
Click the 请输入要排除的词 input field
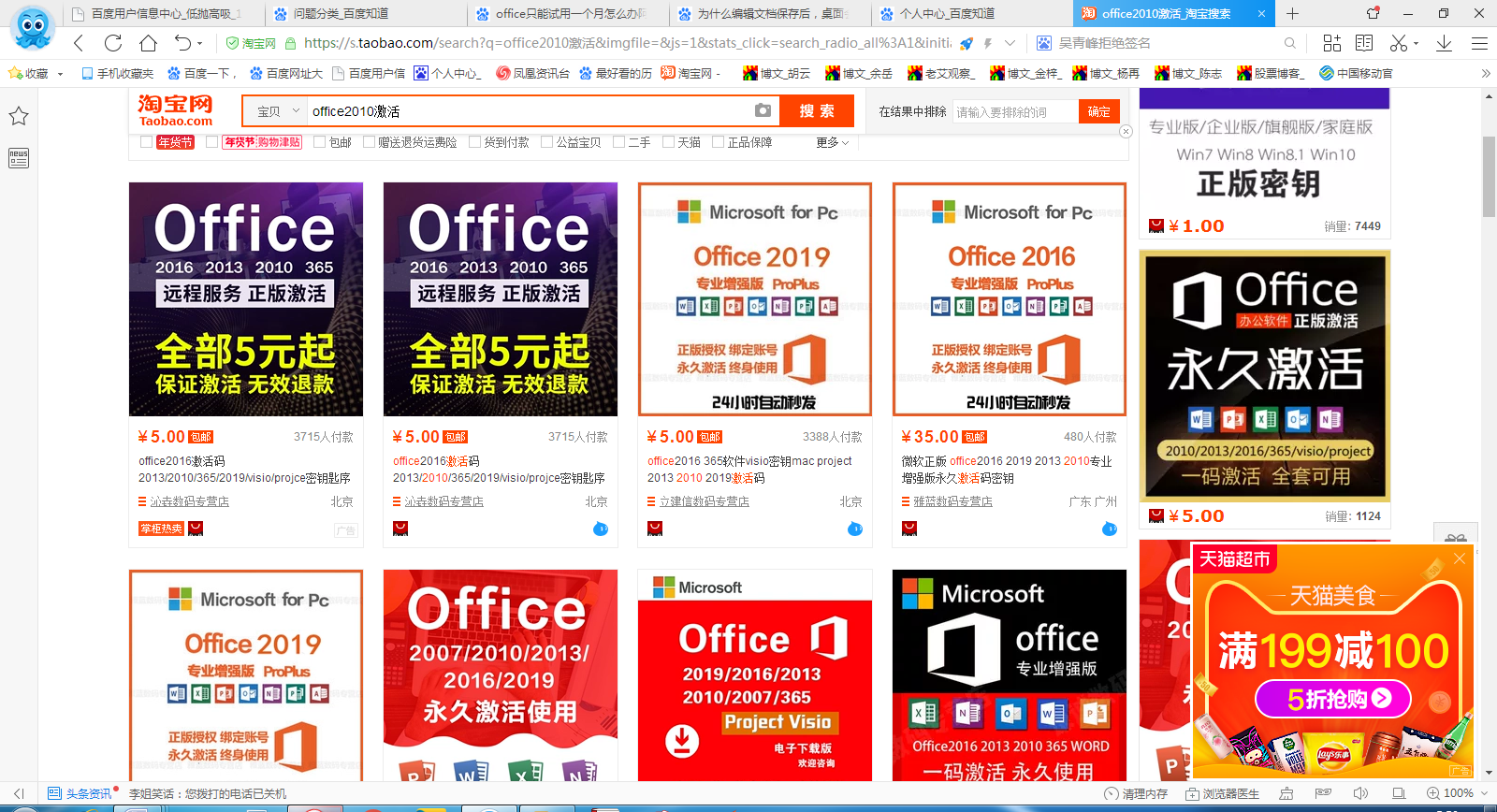(x=1015, y=111)
